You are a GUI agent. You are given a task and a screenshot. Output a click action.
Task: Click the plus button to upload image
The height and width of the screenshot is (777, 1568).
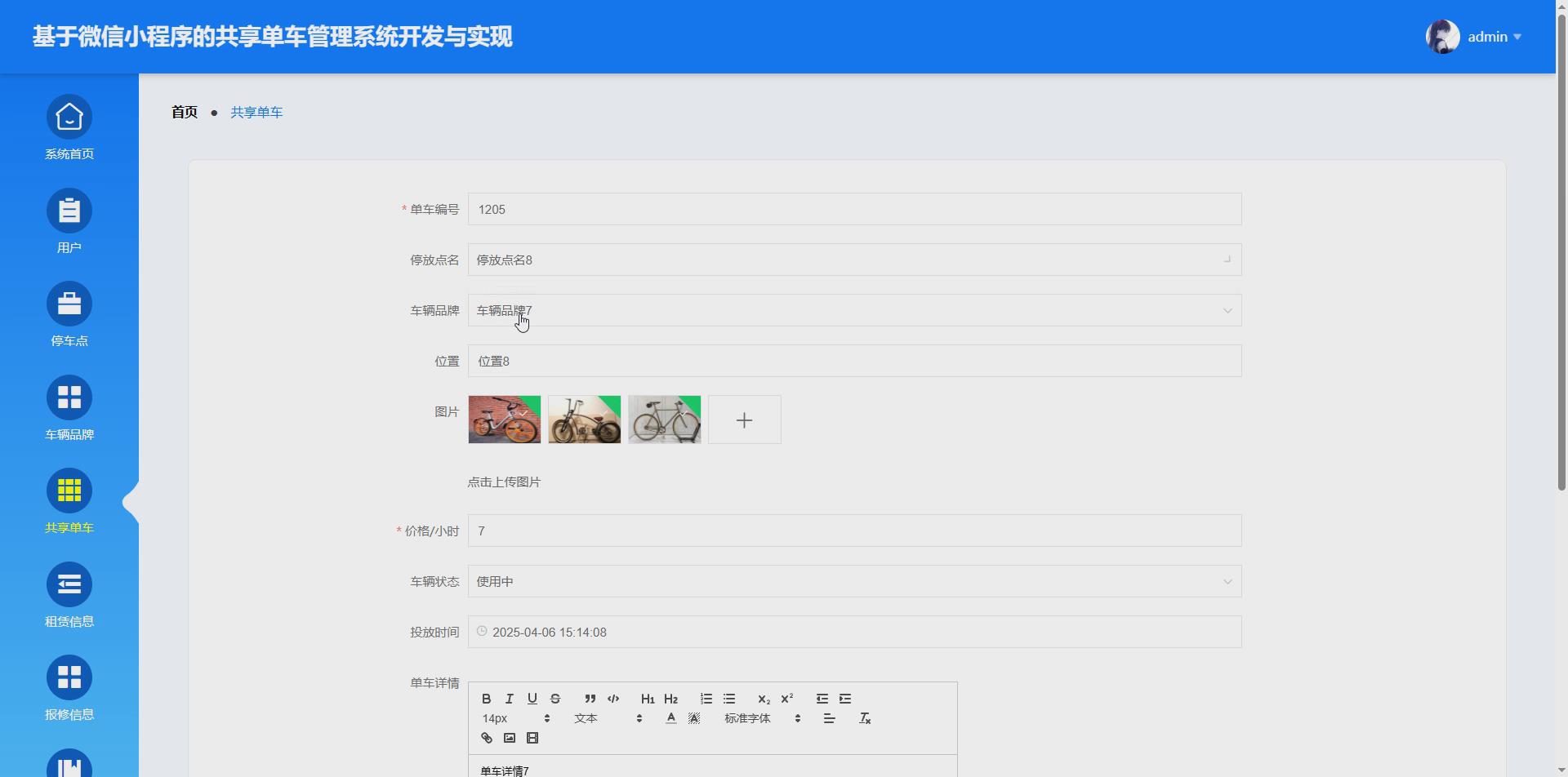pyautogui.click(x=744, y=419)
